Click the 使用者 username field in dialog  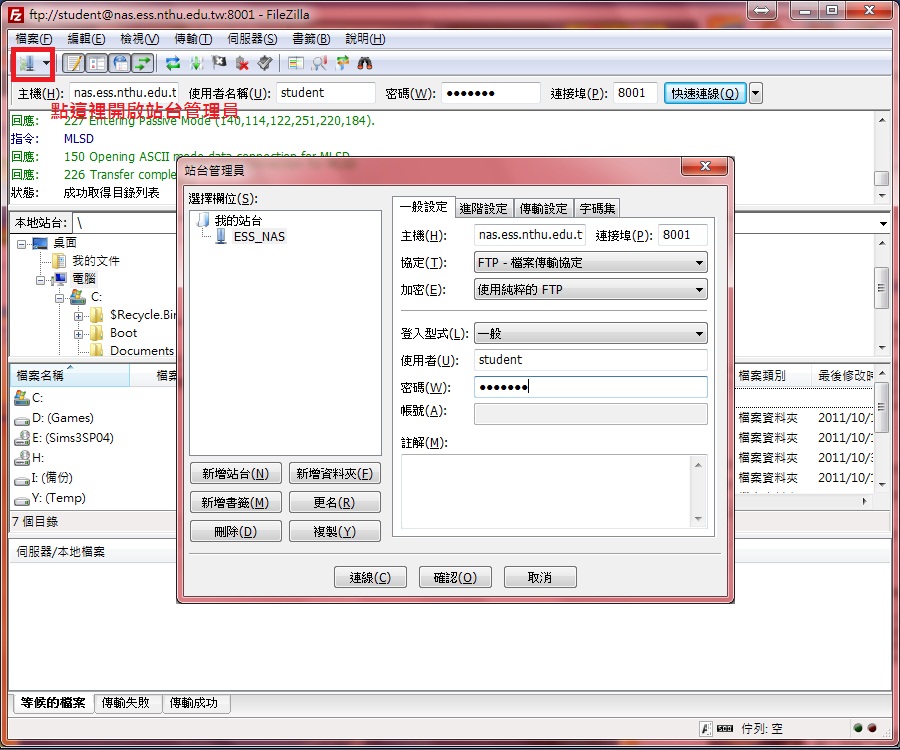click(590, 360)
